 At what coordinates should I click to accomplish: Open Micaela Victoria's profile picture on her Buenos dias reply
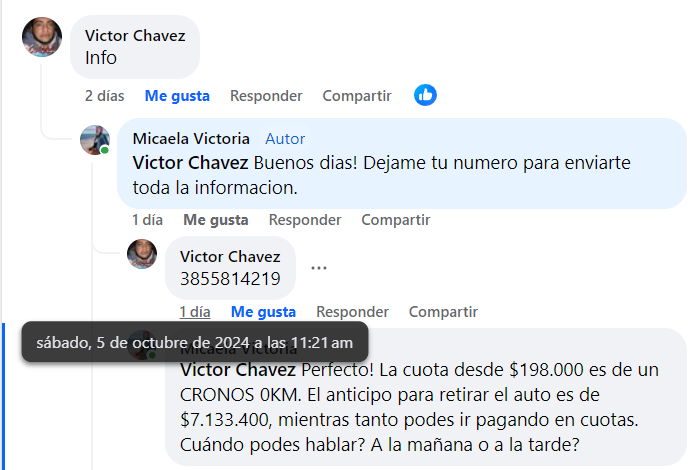(95, 140)
